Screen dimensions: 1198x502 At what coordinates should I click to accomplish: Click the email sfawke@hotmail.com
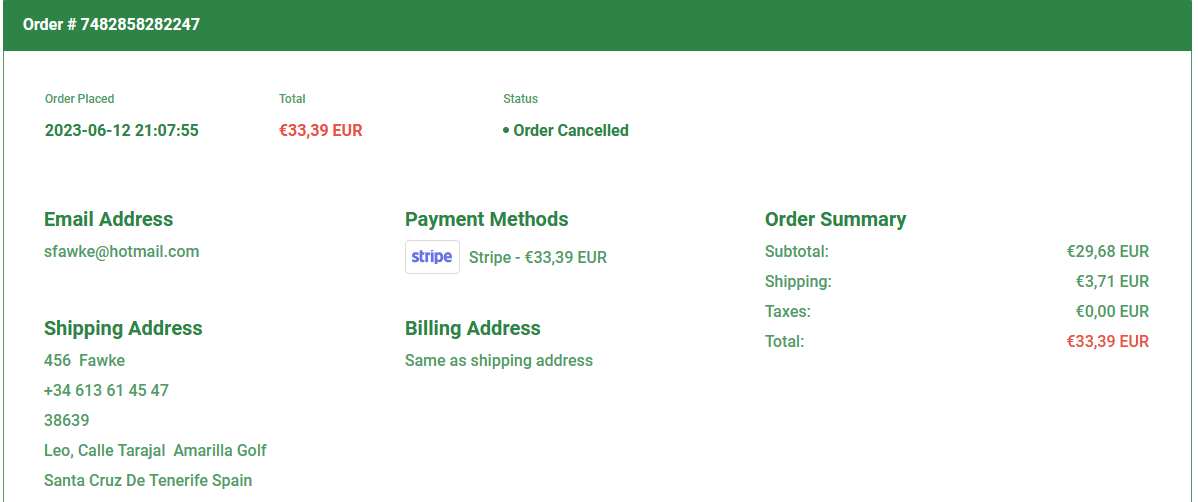click(121, 251)
